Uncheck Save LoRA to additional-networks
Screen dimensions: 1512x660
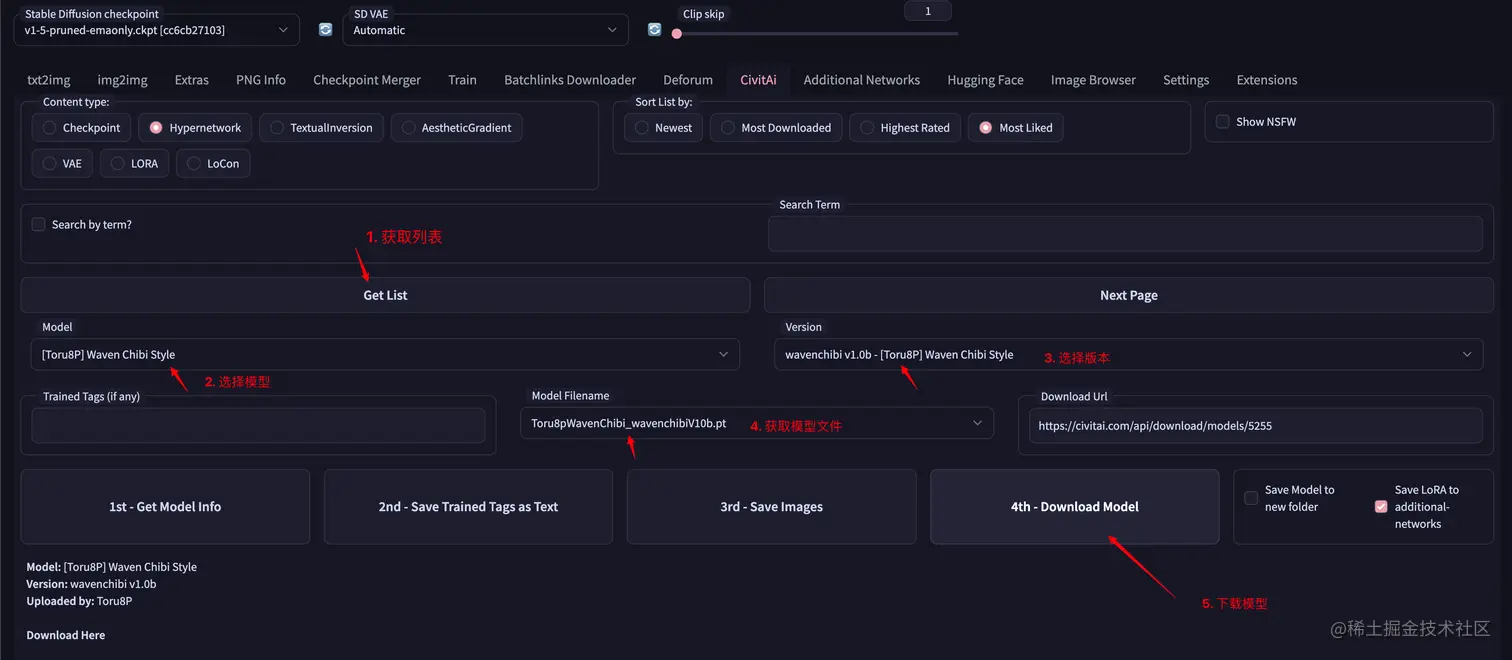pyautogui.click(x=1381, y=507)
